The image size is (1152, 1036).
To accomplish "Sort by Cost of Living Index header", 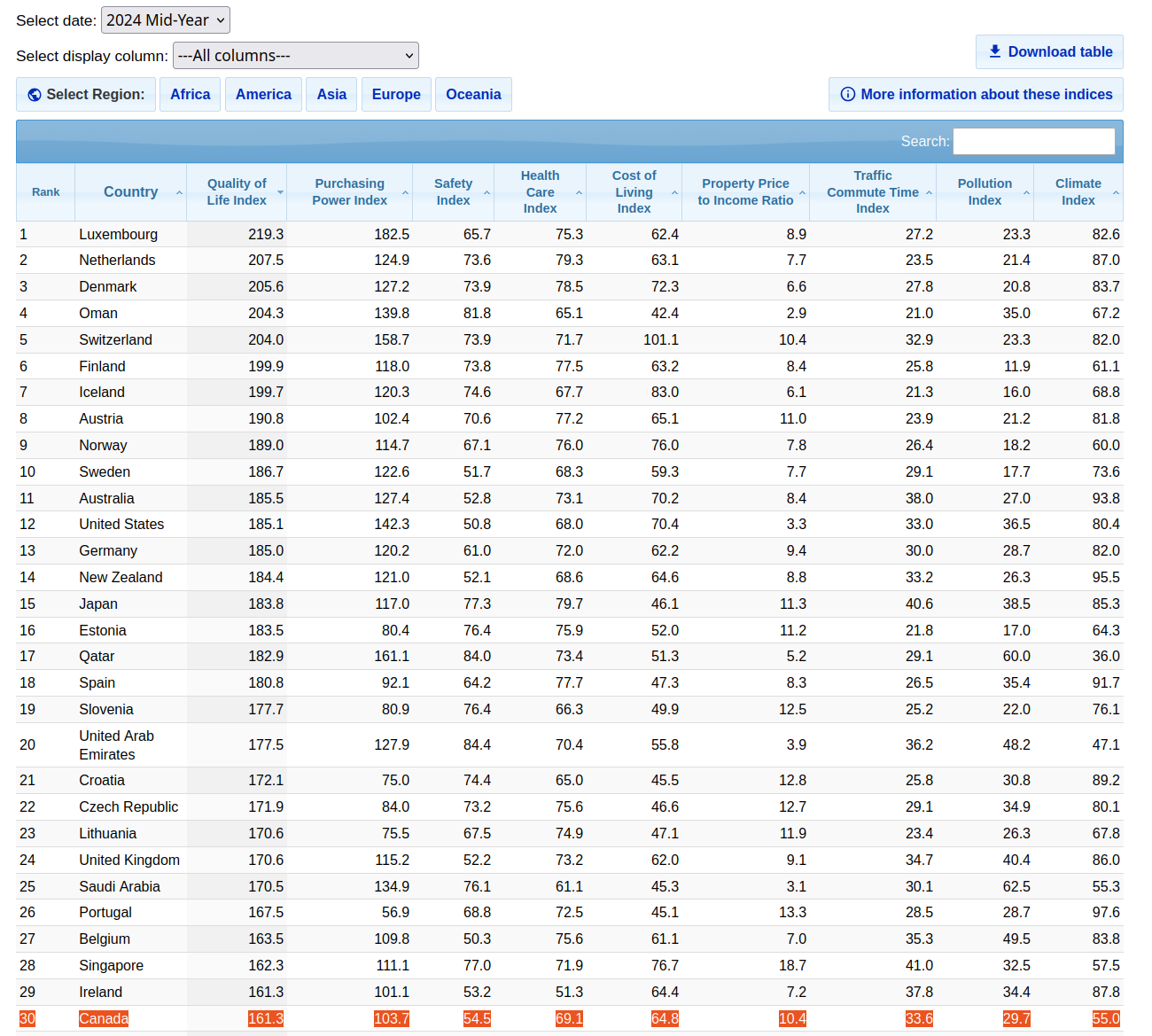I will [x=634, y=192].
